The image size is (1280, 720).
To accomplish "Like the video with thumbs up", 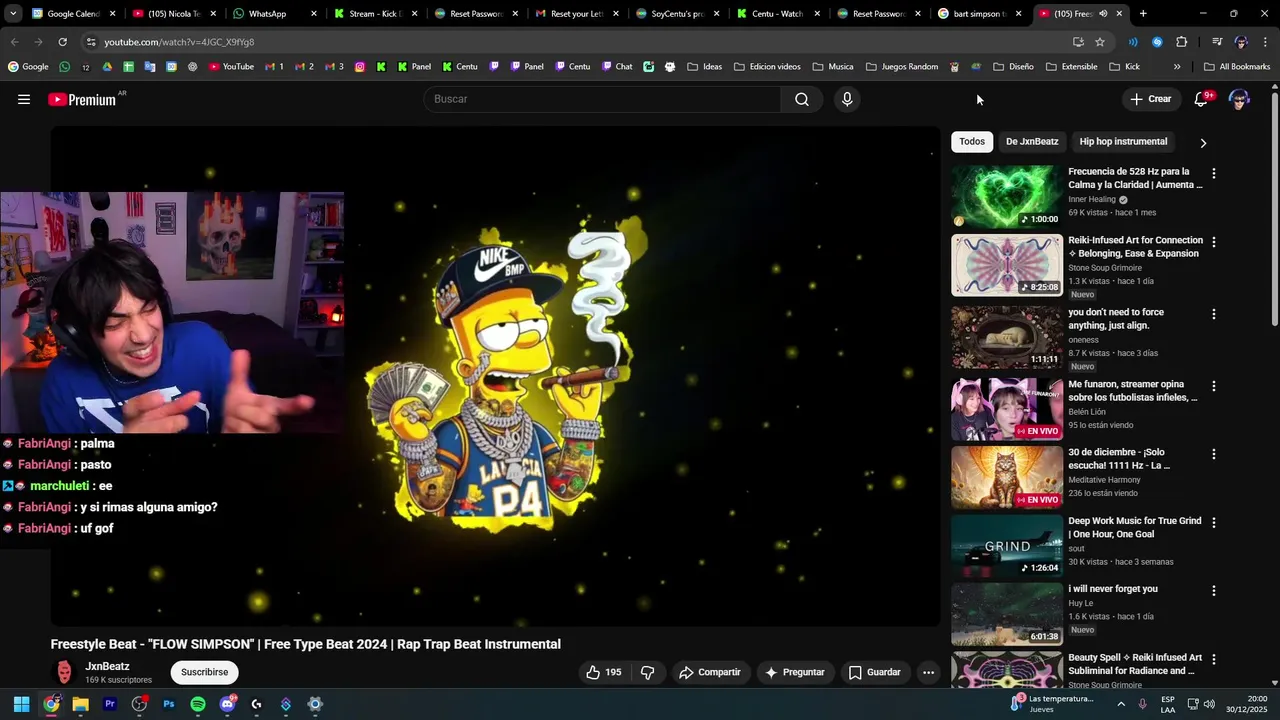I will click(x=604, y=672).
